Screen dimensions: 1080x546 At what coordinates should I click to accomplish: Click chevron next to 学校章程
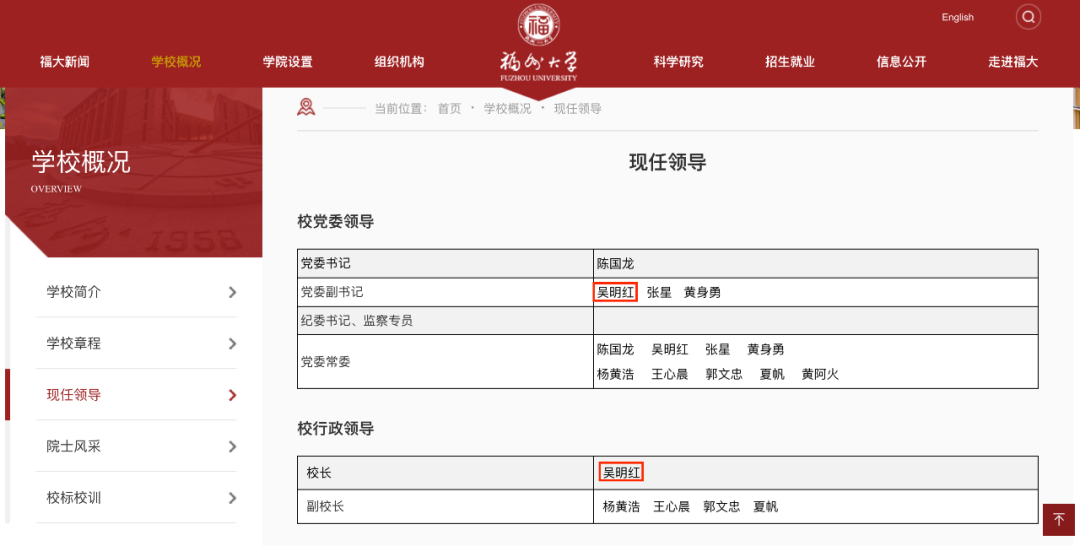pos(232,344)
